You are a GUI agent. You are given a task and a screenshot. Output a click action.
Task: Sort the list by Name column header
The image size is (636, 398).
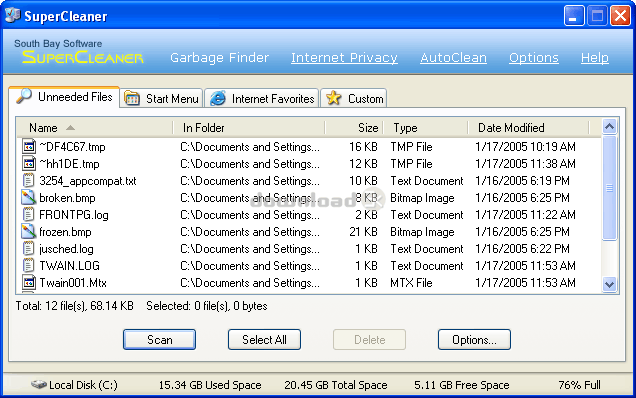[95, 128]
